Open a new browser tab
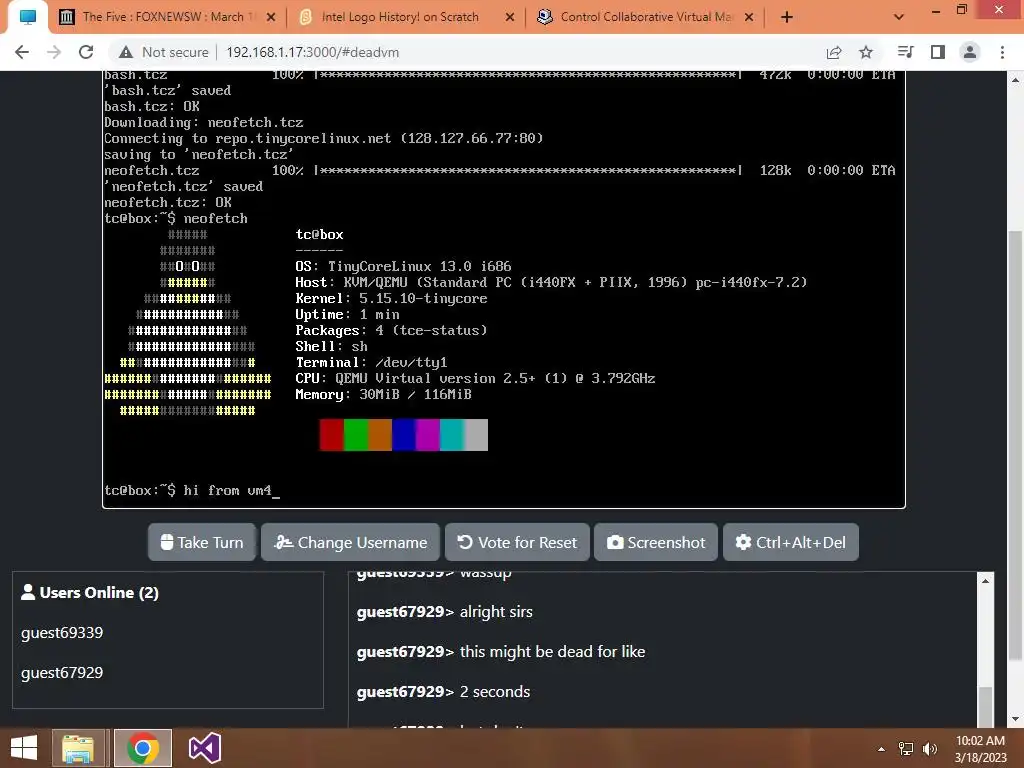This screenshot has width=1024, height=768. click(787, 17)
